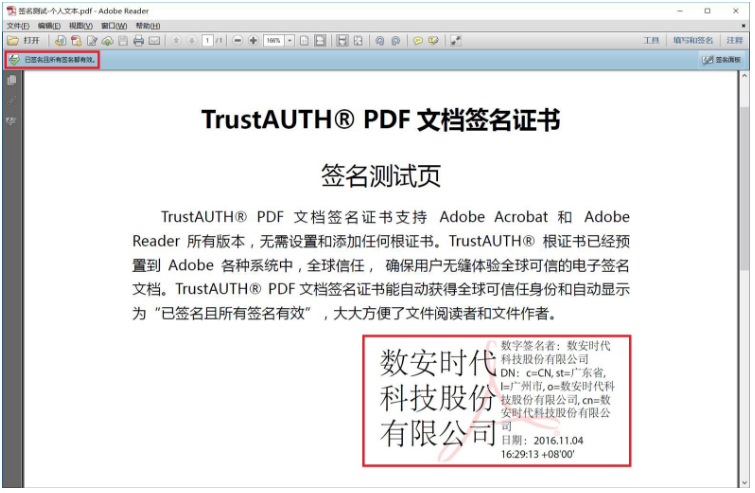Click the 签名测试页 subtitle
The image size is (755, 493).
pos(381,175)
